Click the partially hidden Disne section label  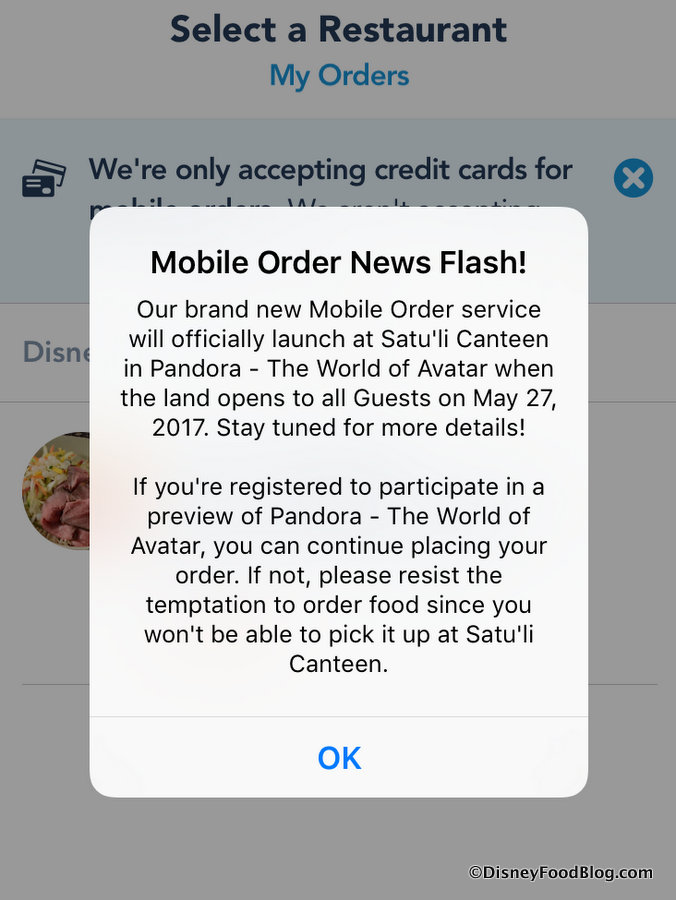(56, 352)
